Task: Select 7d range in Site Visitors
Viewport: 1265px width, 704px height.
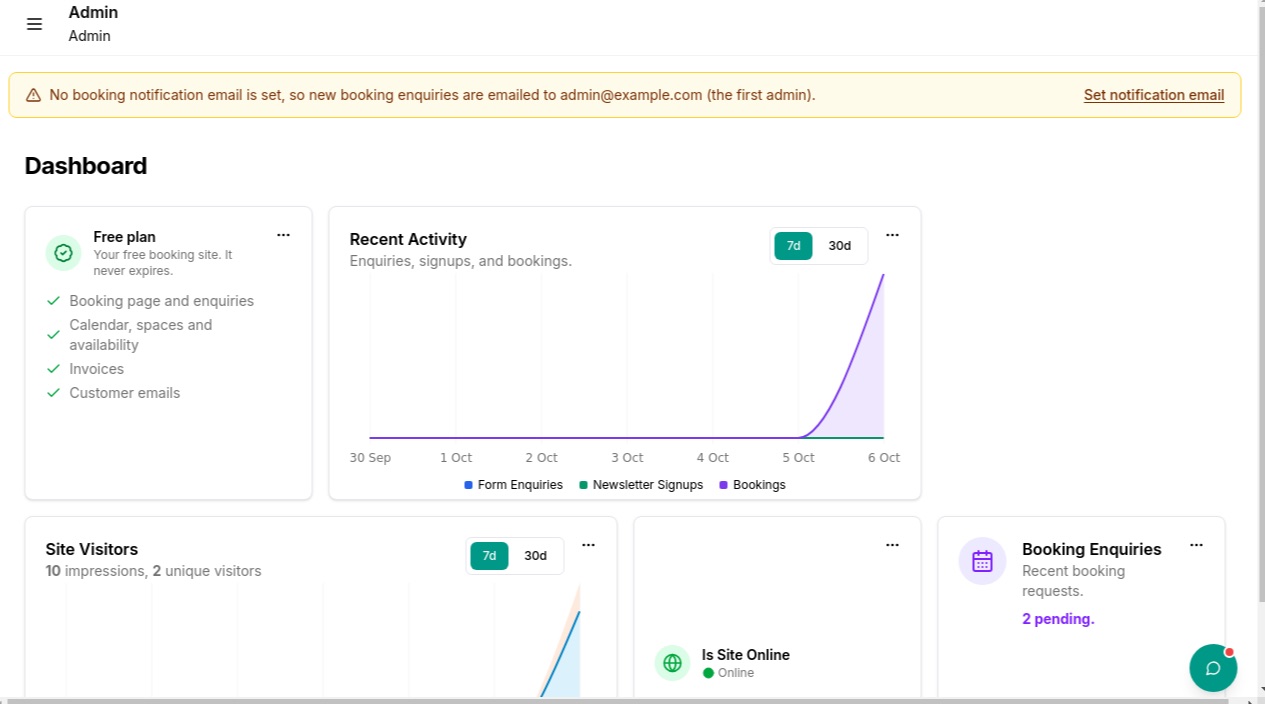Action: coord(489,556)
